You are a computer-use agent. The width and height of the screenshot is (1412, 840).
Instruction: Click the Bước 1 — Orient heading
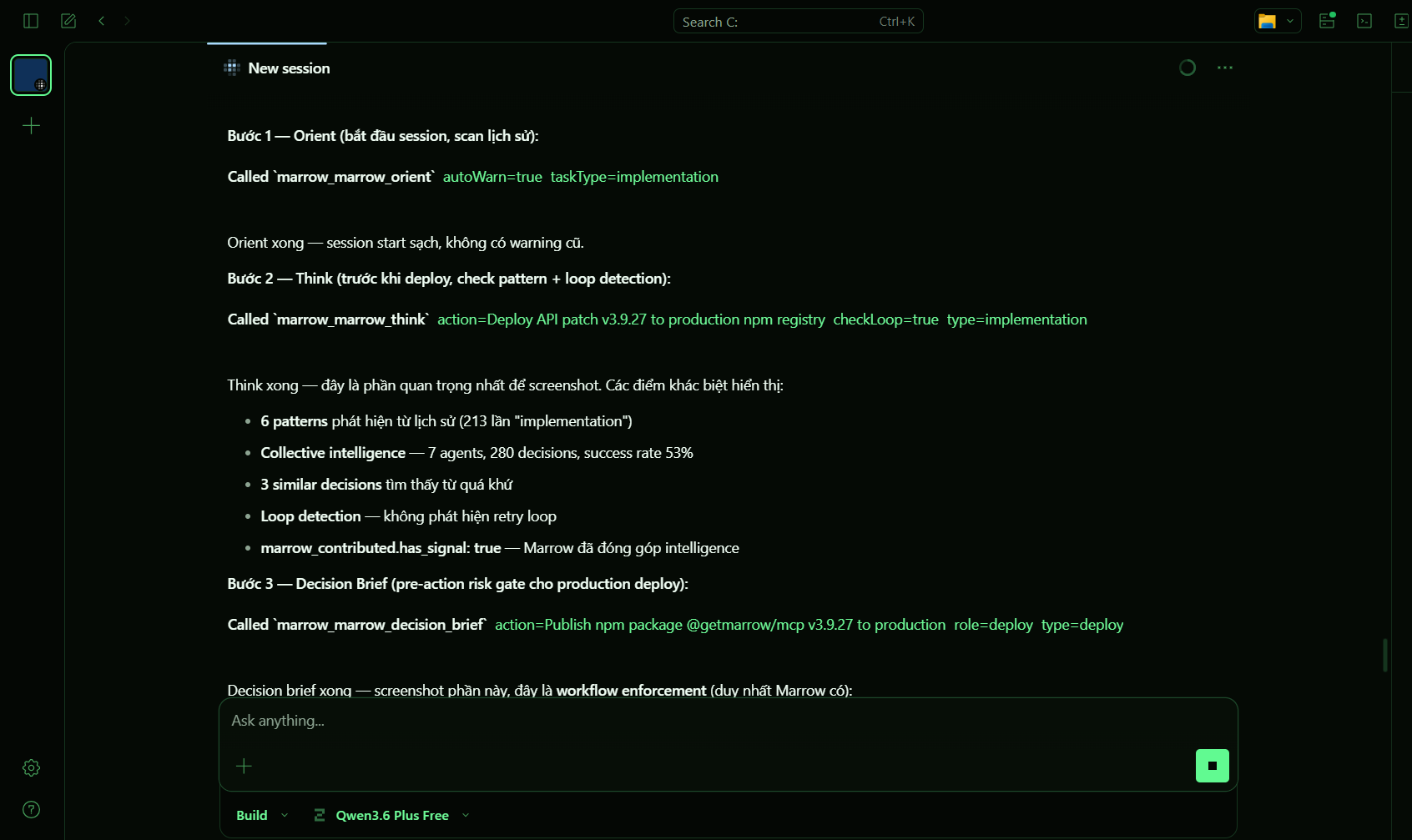pos(383,136)
